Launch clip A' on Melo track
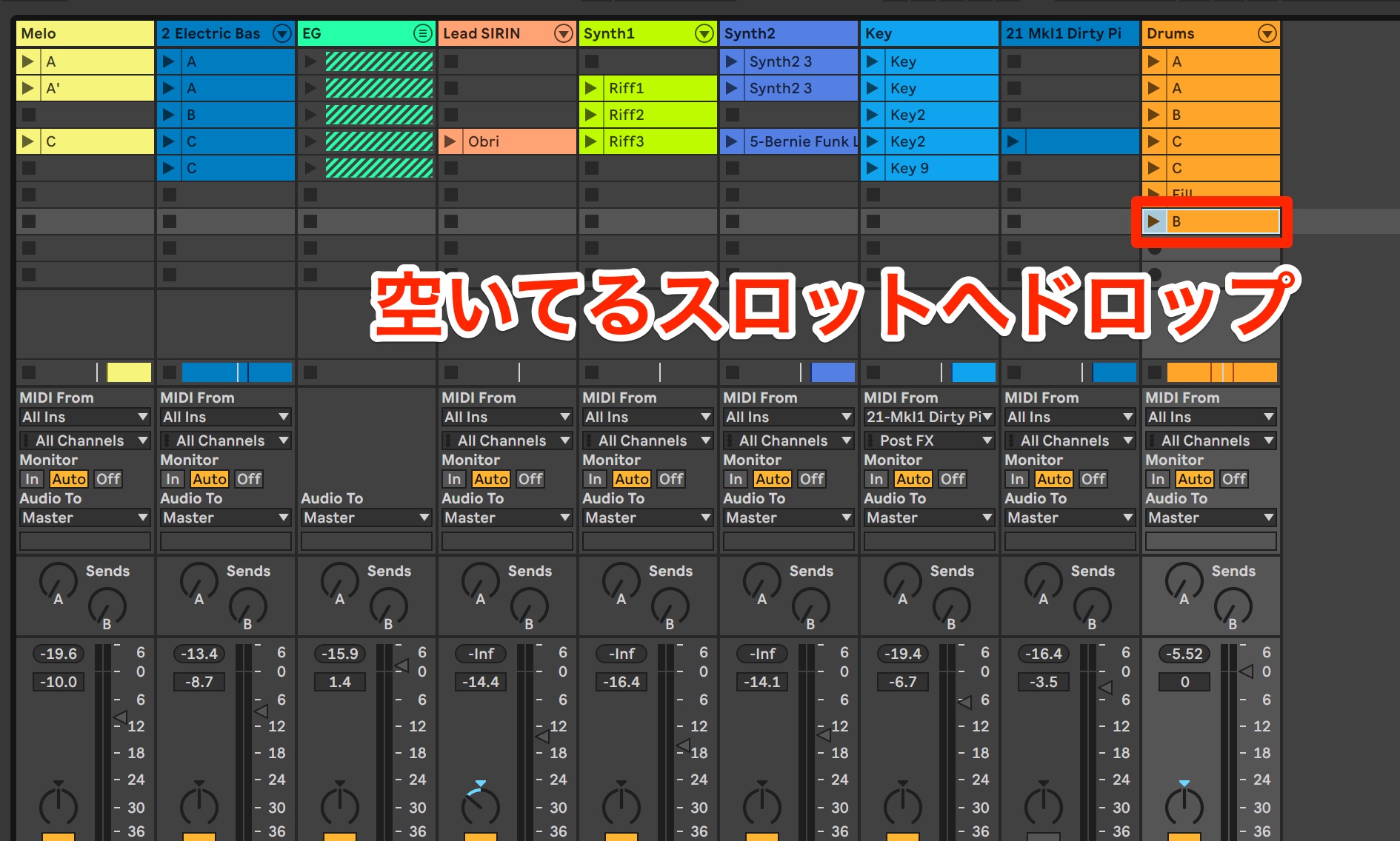 pos(28,88)
